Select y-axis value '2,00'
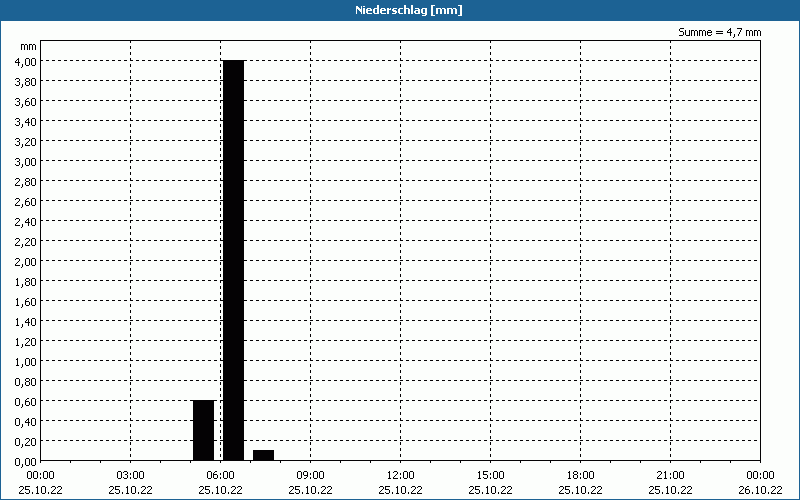Image resolution: width=800 pixels, height=500 pixels. point(25,261)
